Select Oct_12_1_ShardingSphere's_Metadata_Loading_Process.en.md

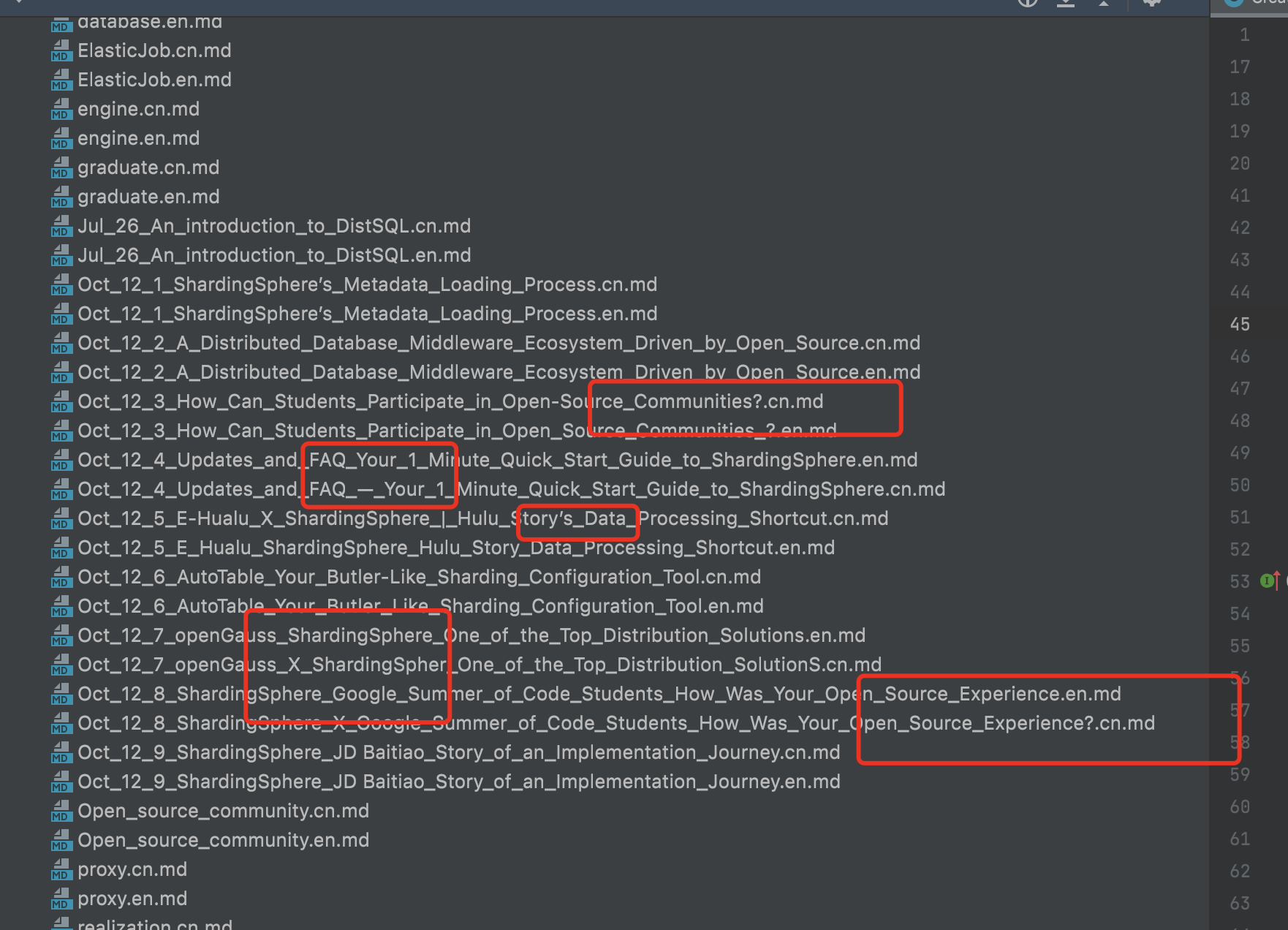click(367, 314)
